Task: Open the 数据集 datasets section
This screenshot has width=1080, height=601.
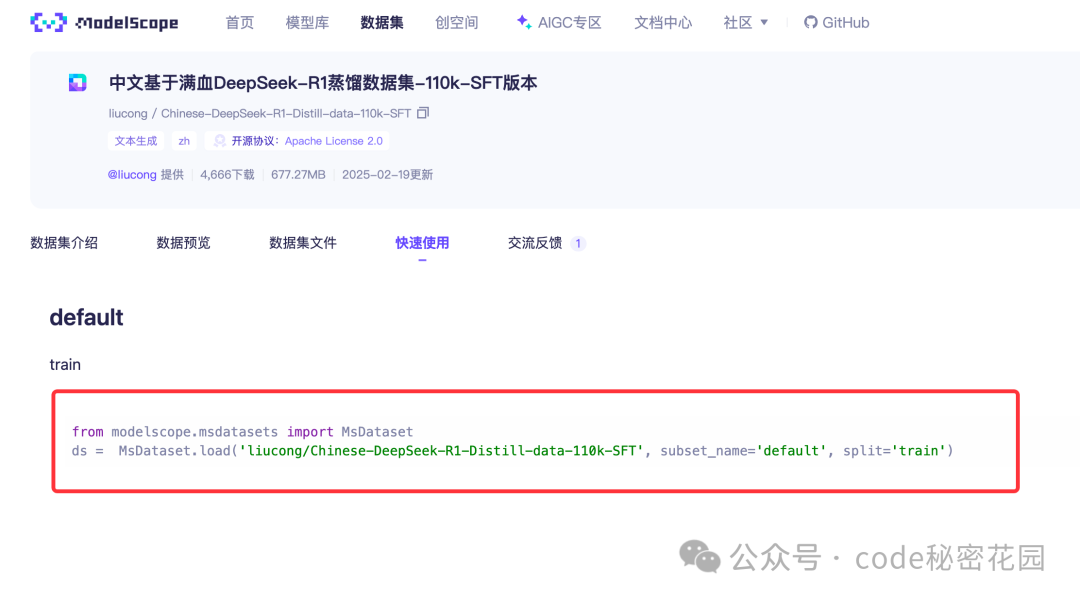Action: [x=382, y=23]
